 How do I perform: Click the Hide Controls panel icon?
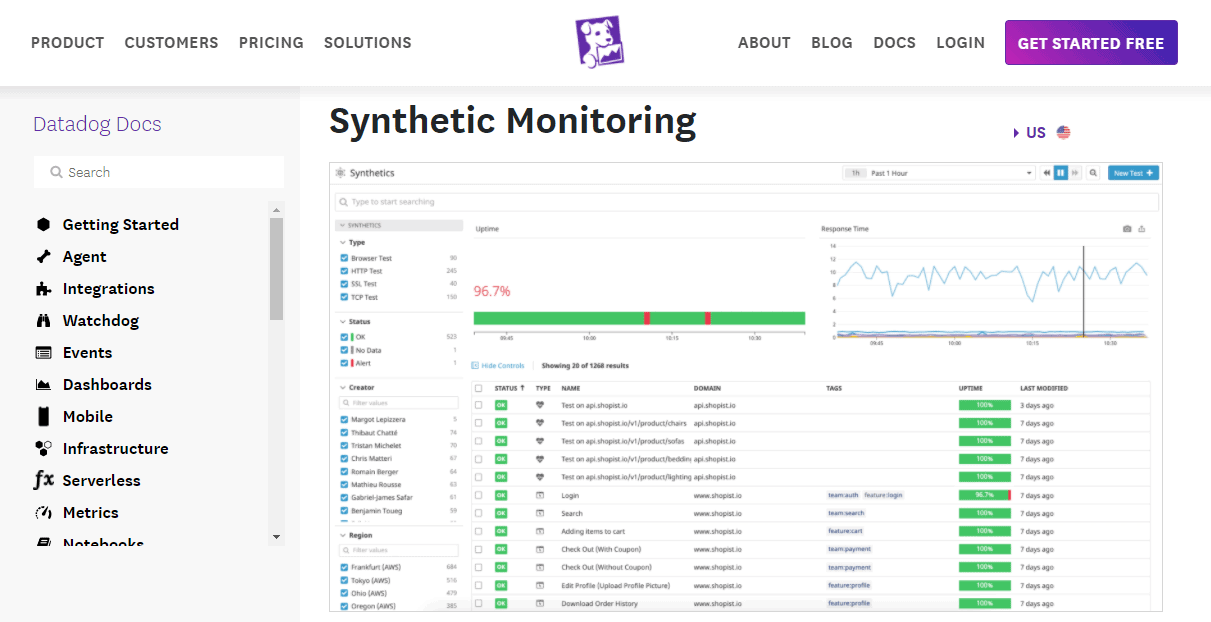tap(475, 366)
